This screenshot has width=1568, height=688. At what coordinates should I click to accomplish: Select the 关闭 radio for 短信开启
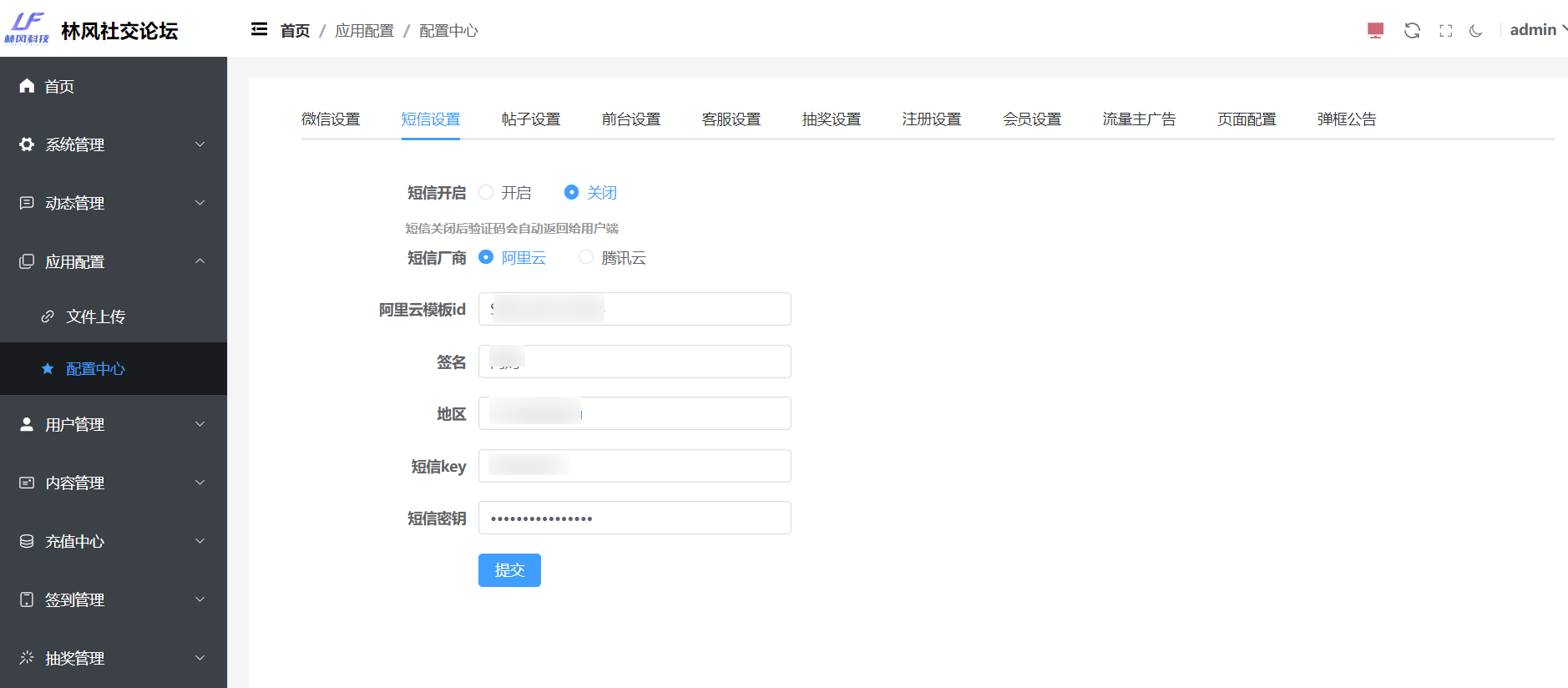click(x=571, y=192)
